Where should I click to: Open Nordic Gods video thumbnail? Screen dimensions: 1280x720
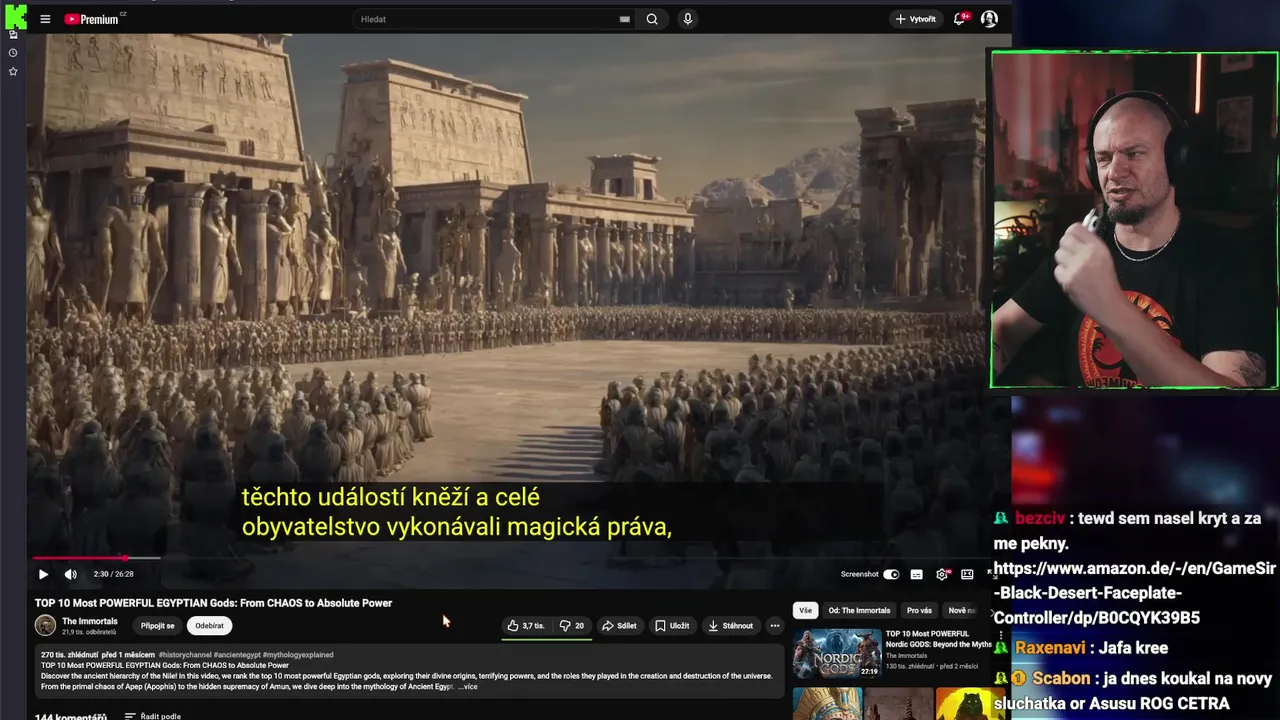click(837, 654)
